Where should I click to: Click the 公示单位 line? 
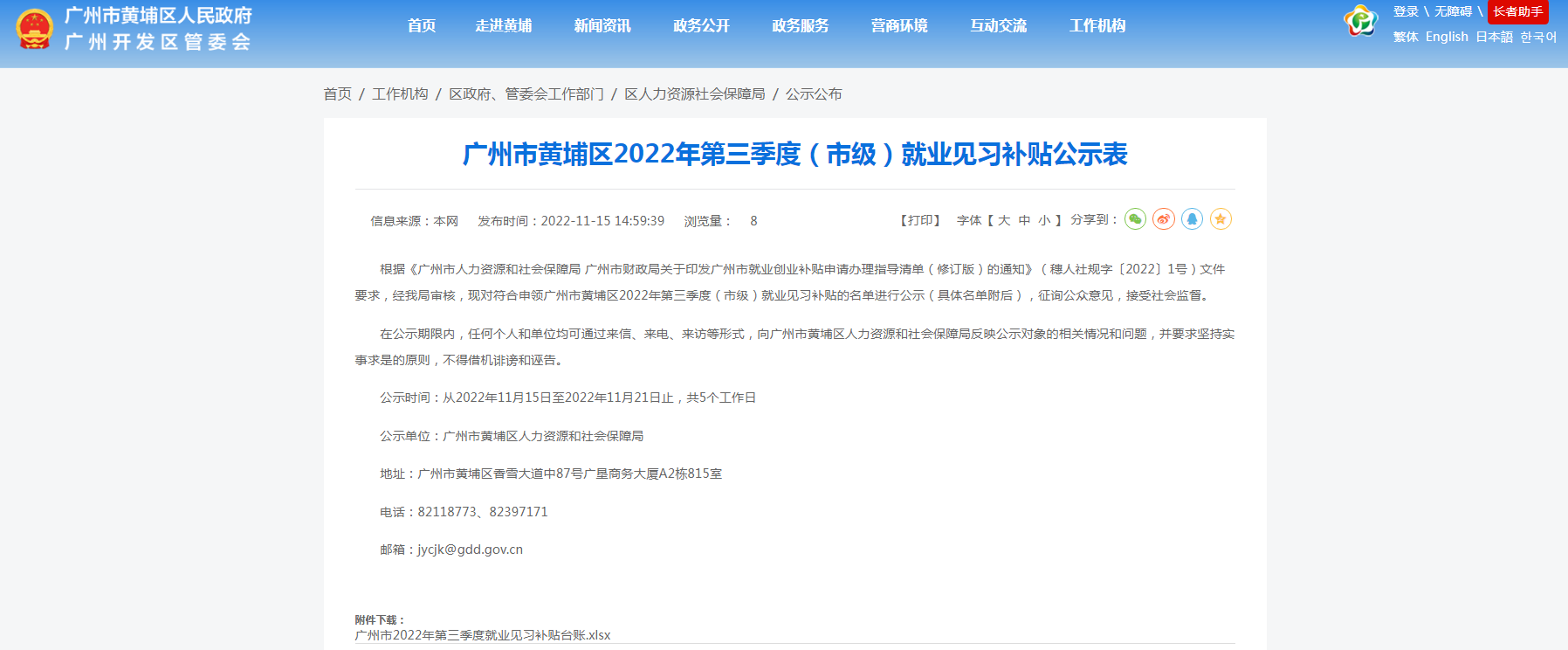(x=512, y=436)
